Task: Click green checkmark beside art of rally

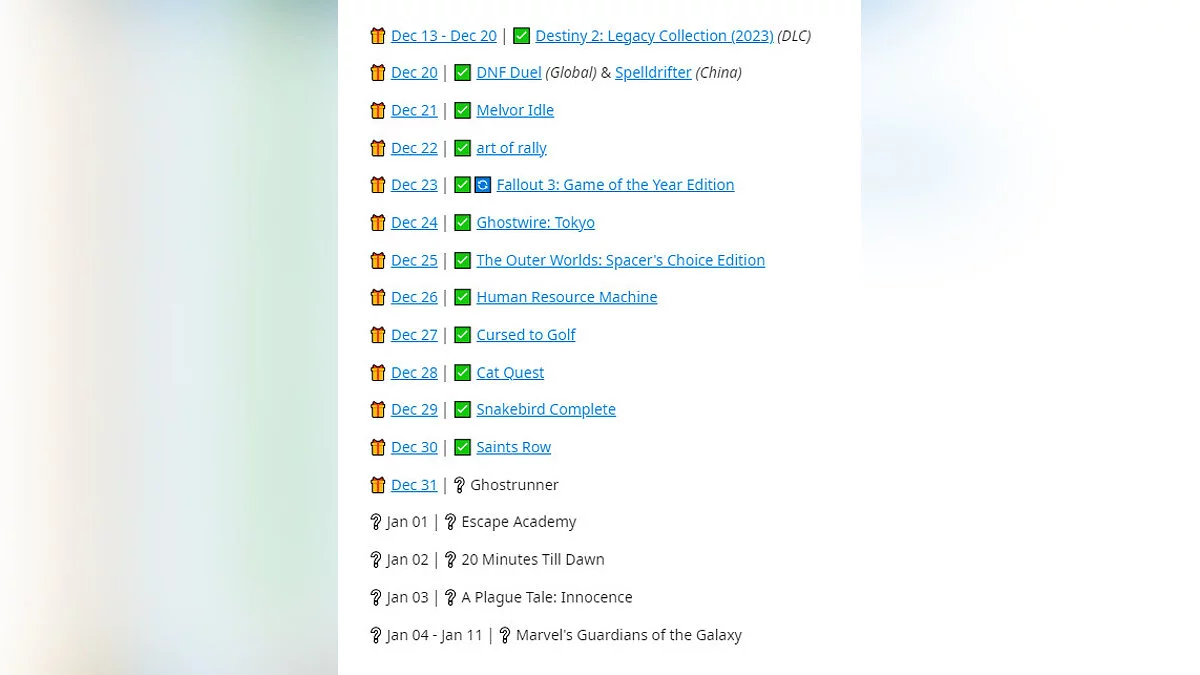Action: pos(463,148)
